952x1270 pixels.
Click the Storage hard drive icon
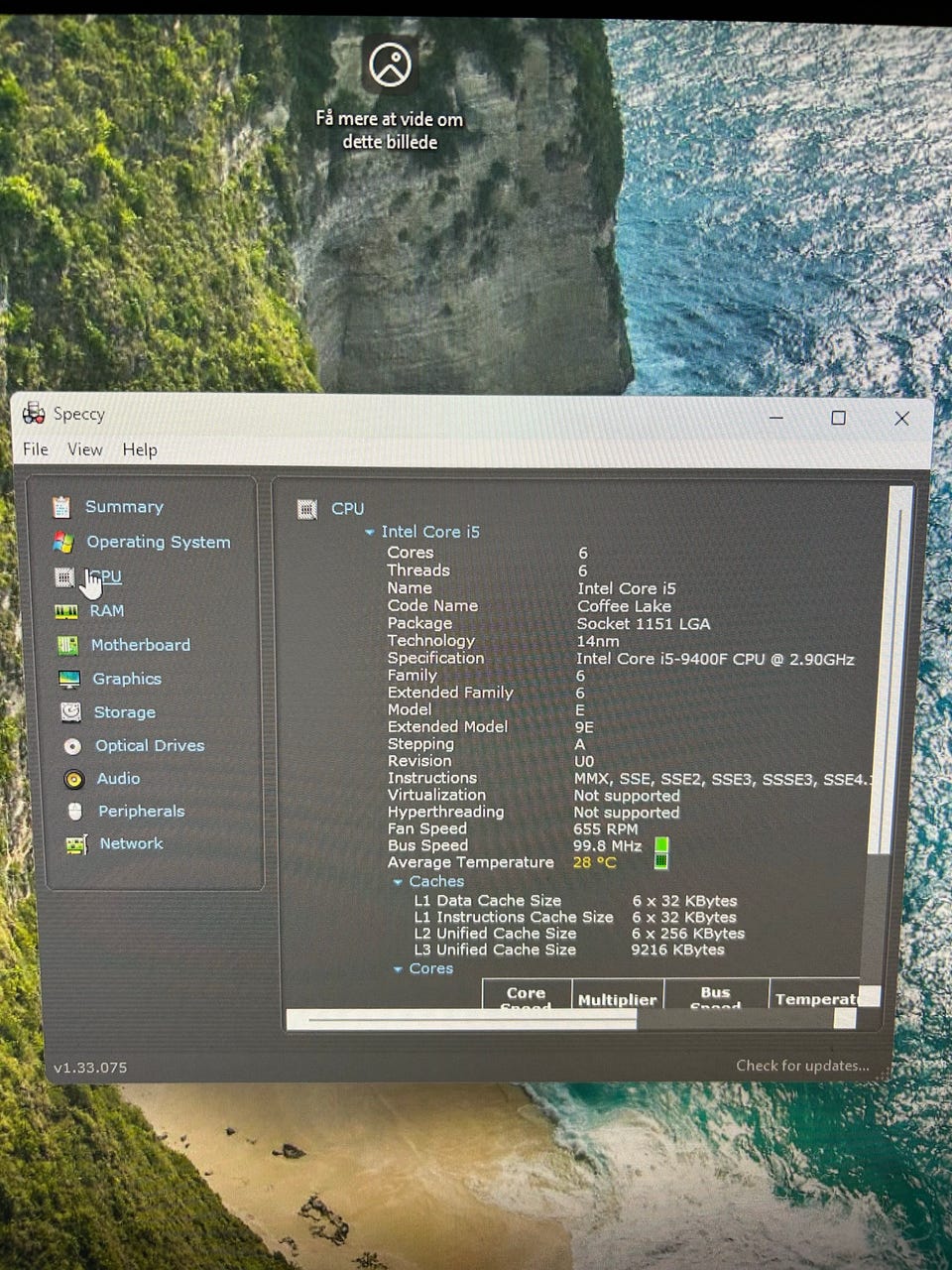click(70, 712)
